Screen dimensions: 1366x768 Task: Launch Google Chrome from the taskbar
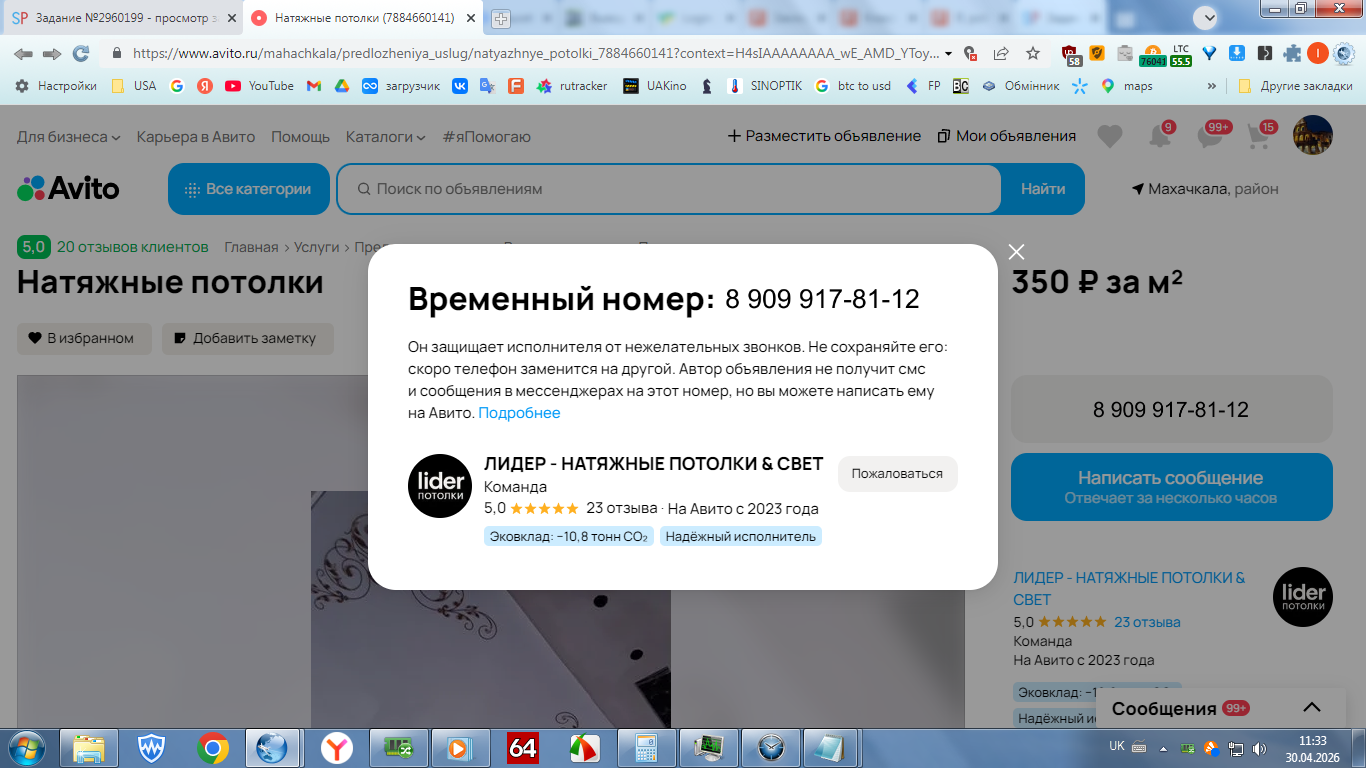pos(213,747)
